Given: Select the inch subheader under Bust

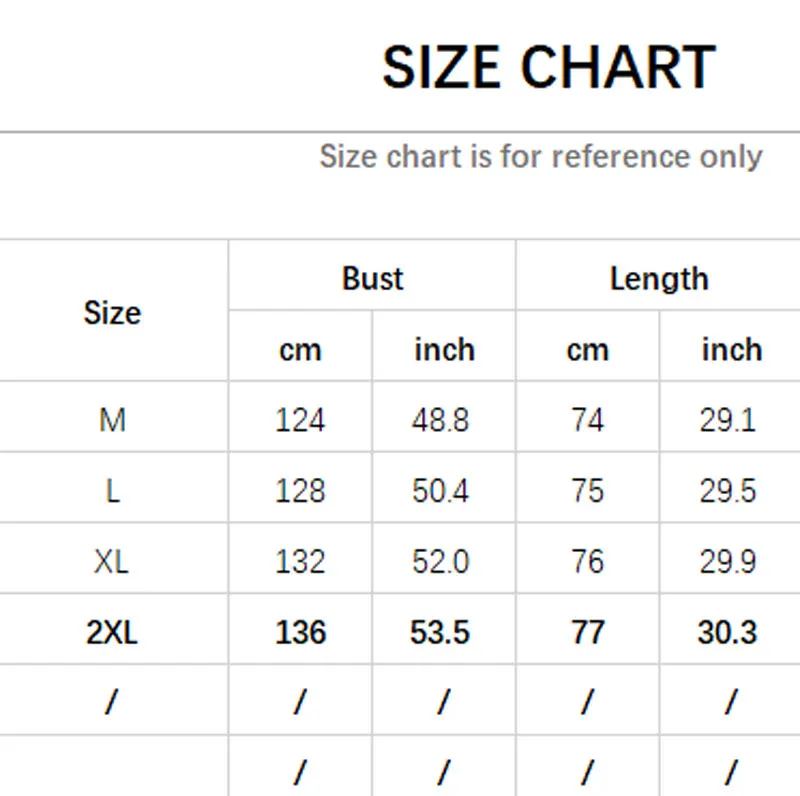Looking at the screenshot, I should [x=444, y=350].
